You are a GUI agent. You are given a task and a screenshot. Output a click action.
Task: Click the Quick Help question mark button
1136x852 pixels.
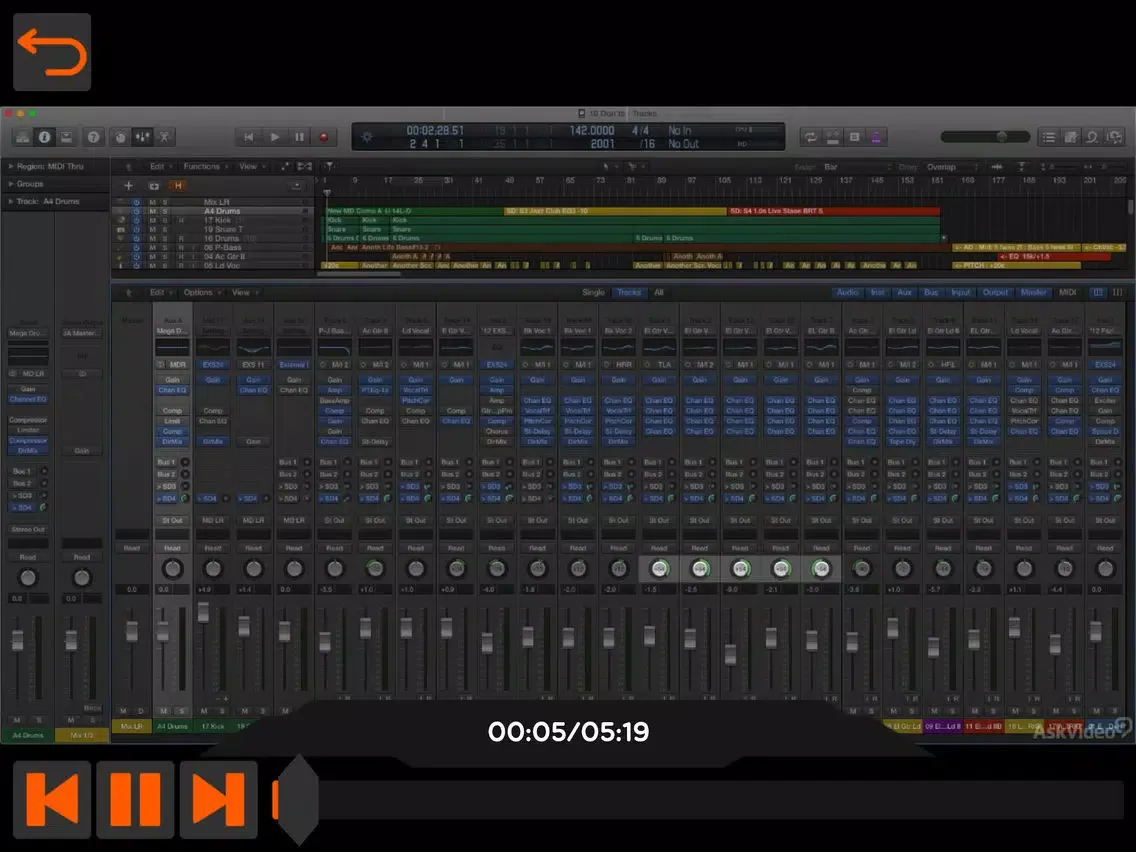(x=93, y=137)
